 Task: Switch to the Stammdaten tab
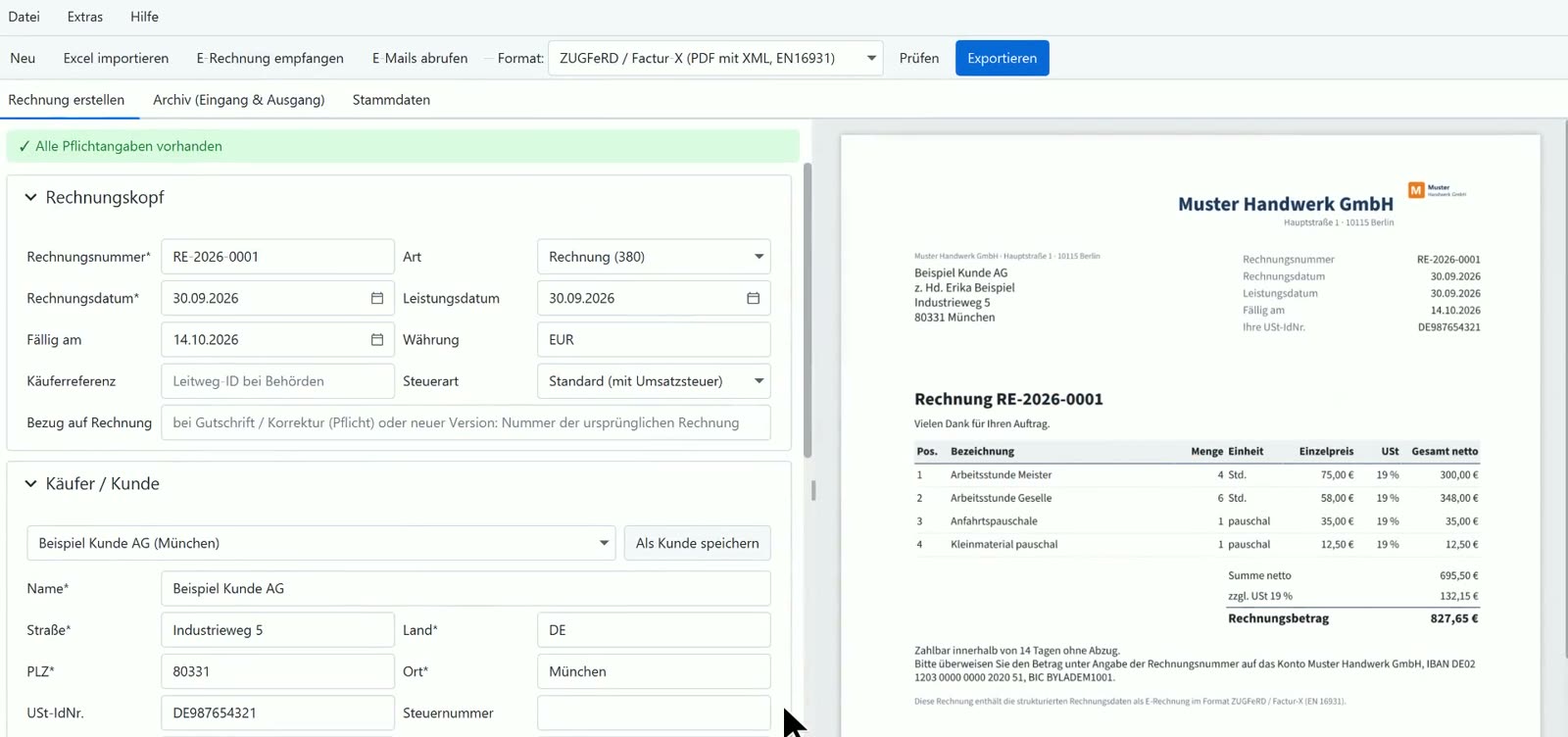(391, 100)
